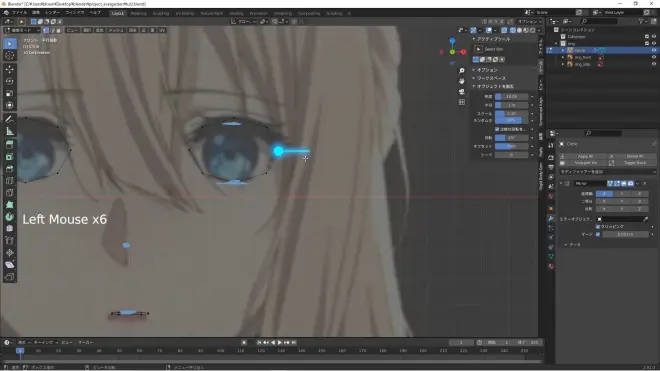The image size is (660, 371).
Task: Open the Modifier wrench properties tab
Action: pyautogui.click(x=551, y=218)
